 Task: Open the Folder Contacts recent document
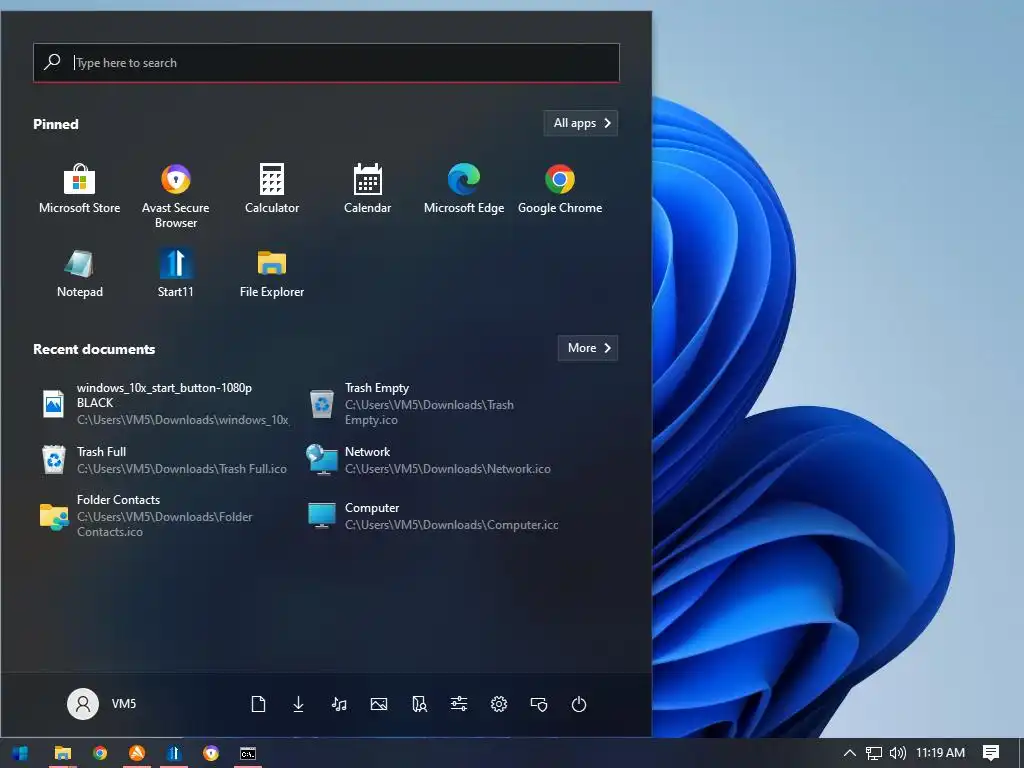click(x=147, y=515)
